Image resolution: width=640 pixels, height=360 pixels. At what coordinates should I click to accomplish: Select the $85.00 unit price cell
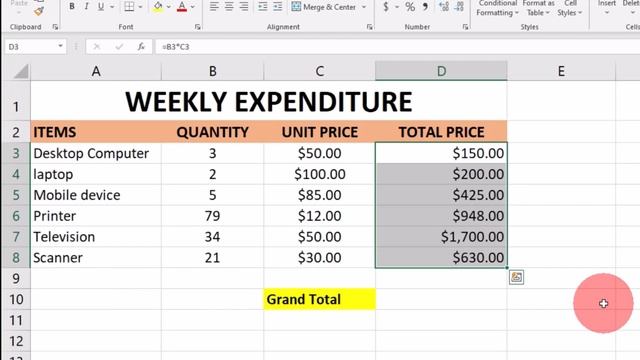(320, 195)
